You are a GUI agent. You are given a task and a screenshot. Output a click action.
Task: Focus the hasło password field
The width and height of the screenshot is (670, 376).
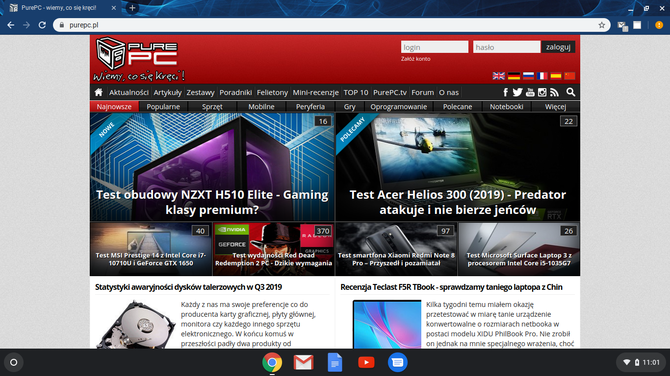point(506,47)
